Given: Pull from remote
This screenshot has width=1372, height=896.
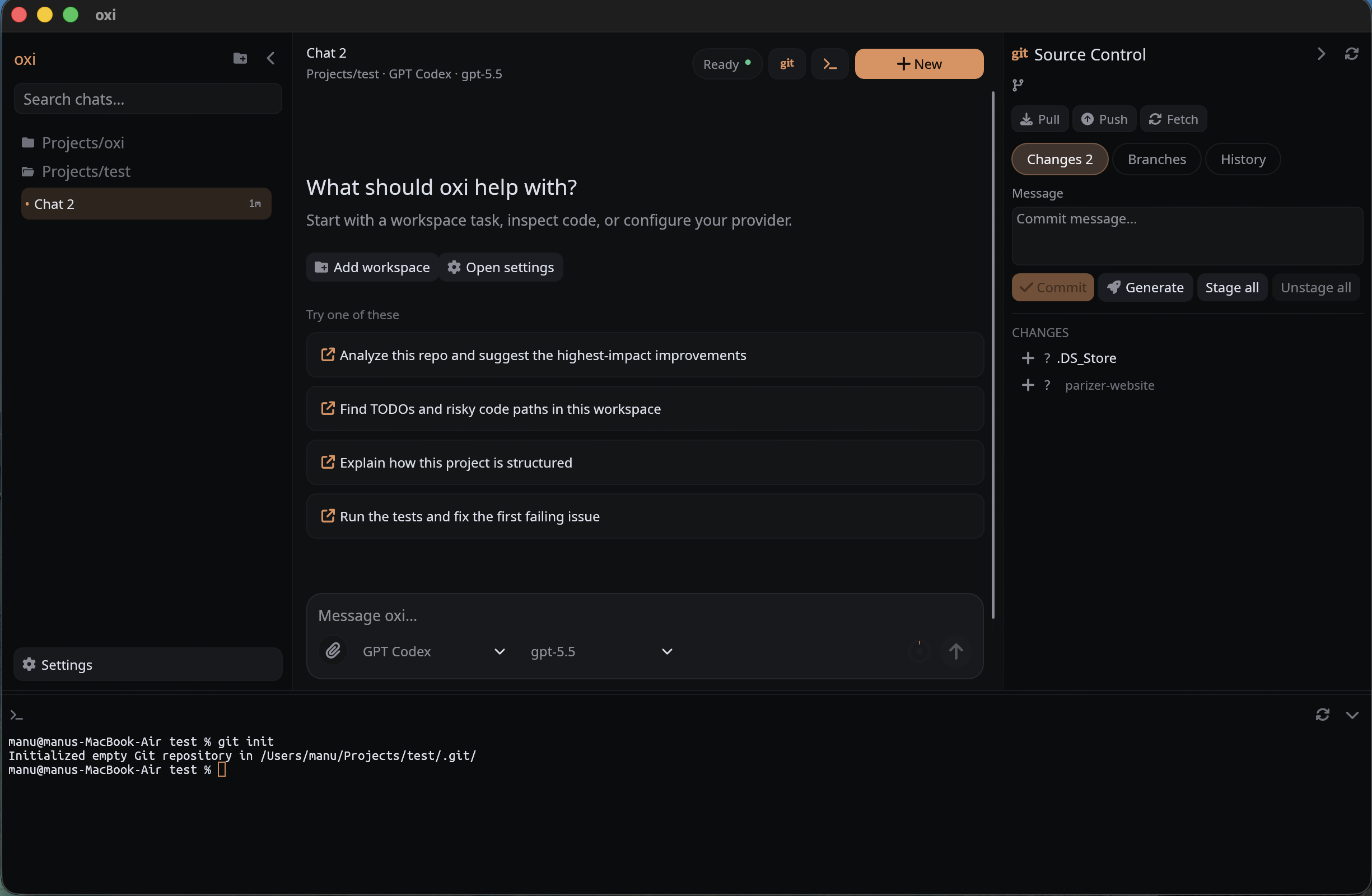Looking at the screenshot, I should click(x=1040, y=119).
